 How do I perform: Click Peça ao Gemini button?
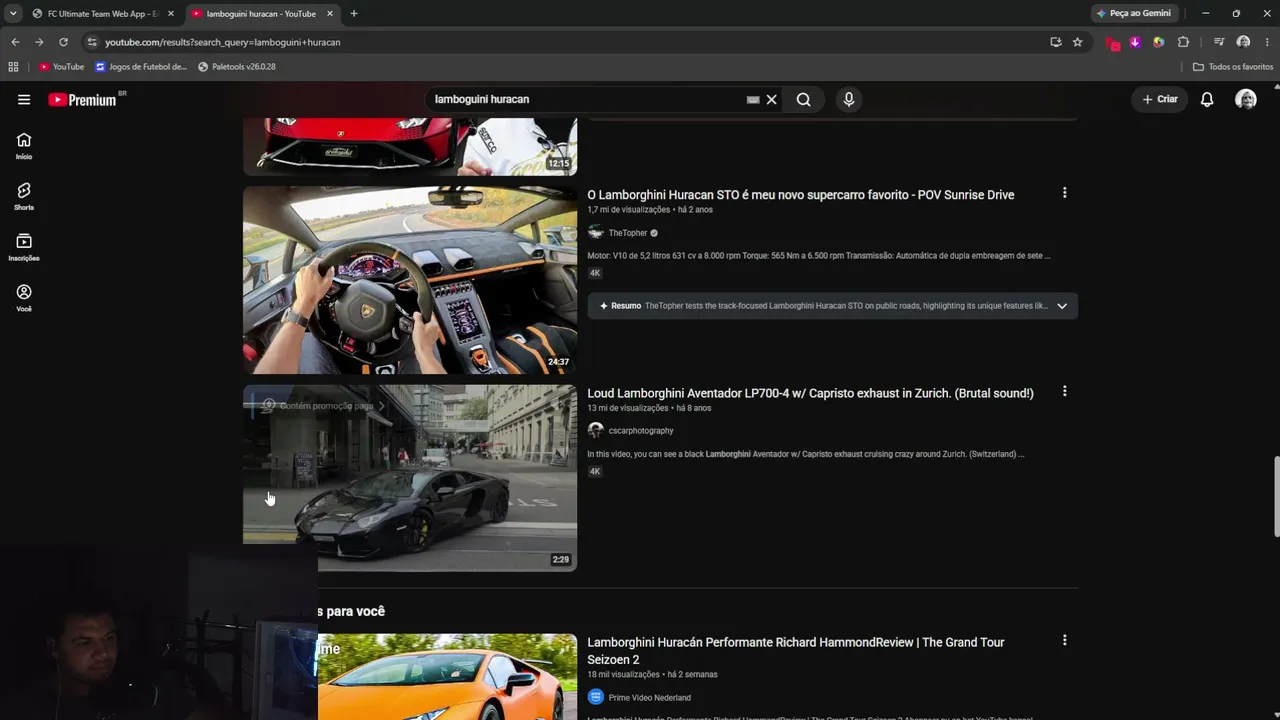click(1133, 14)
